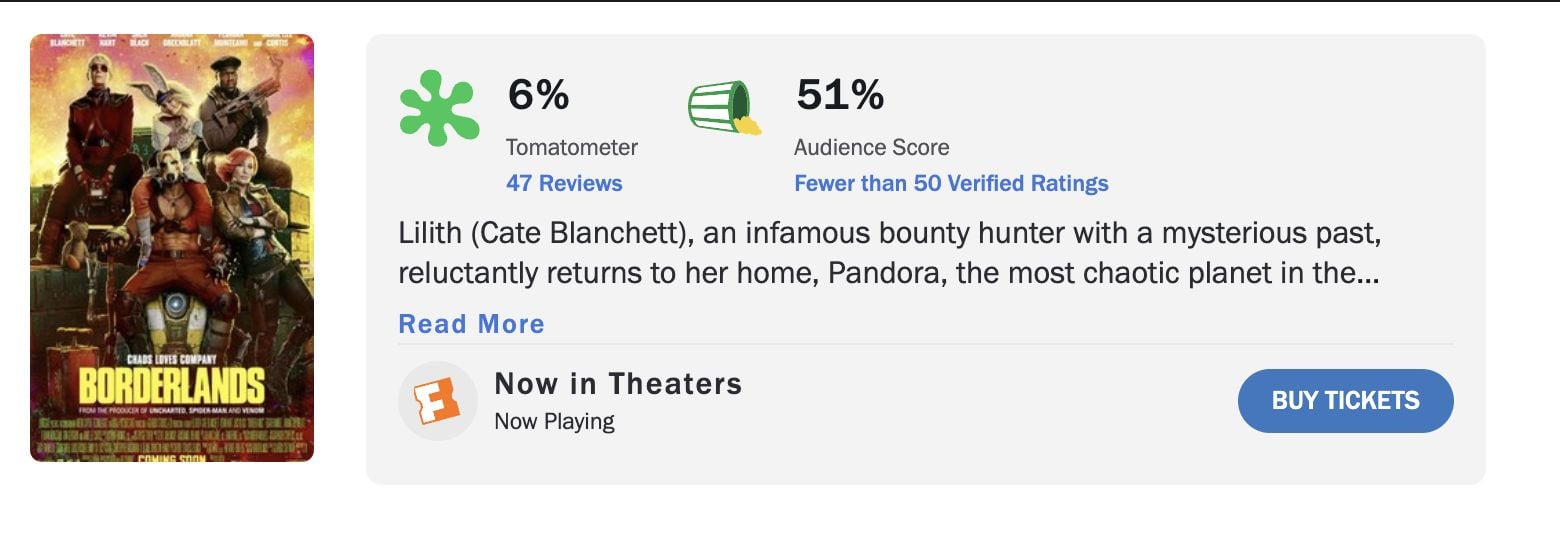1560x544 pixels.
Task: Click the Lilith synopsis paragraph text
Action: click(888, 254)
